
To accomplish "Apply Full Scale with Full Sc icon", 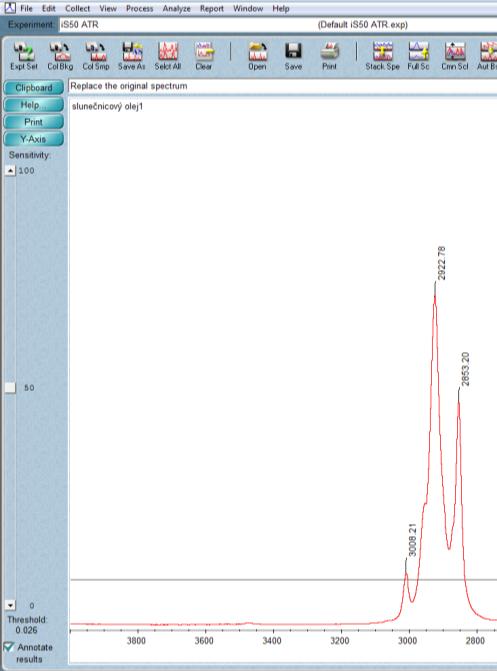I will click(418, 56).
